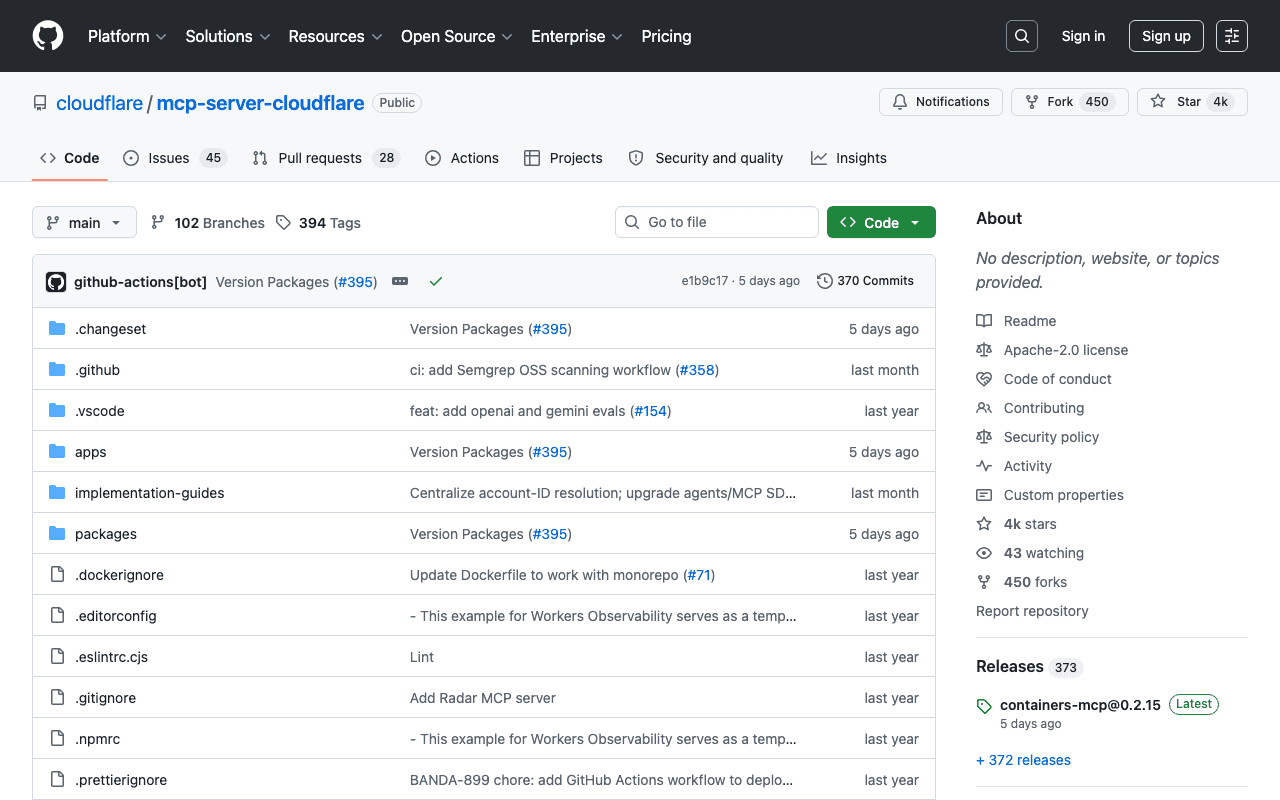1280x800 pixels.
Task: Click the tag icon next to 394 Tags
Action: pos(283,223)
